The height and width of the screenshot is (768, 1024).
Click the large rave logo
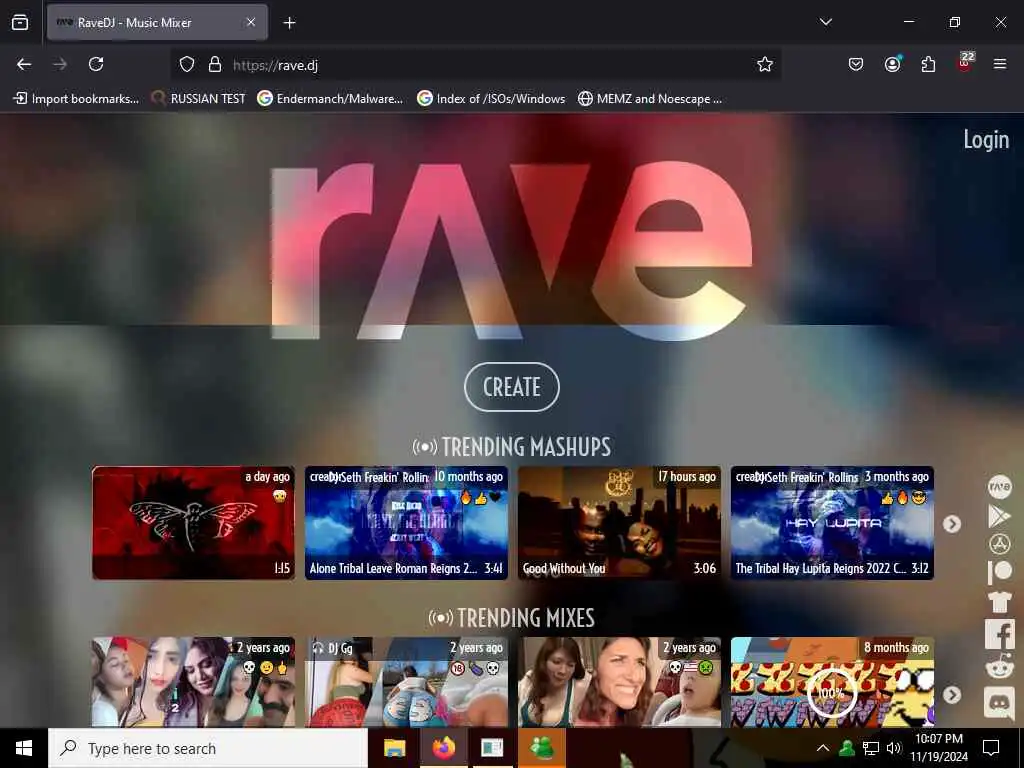[511, 251]
